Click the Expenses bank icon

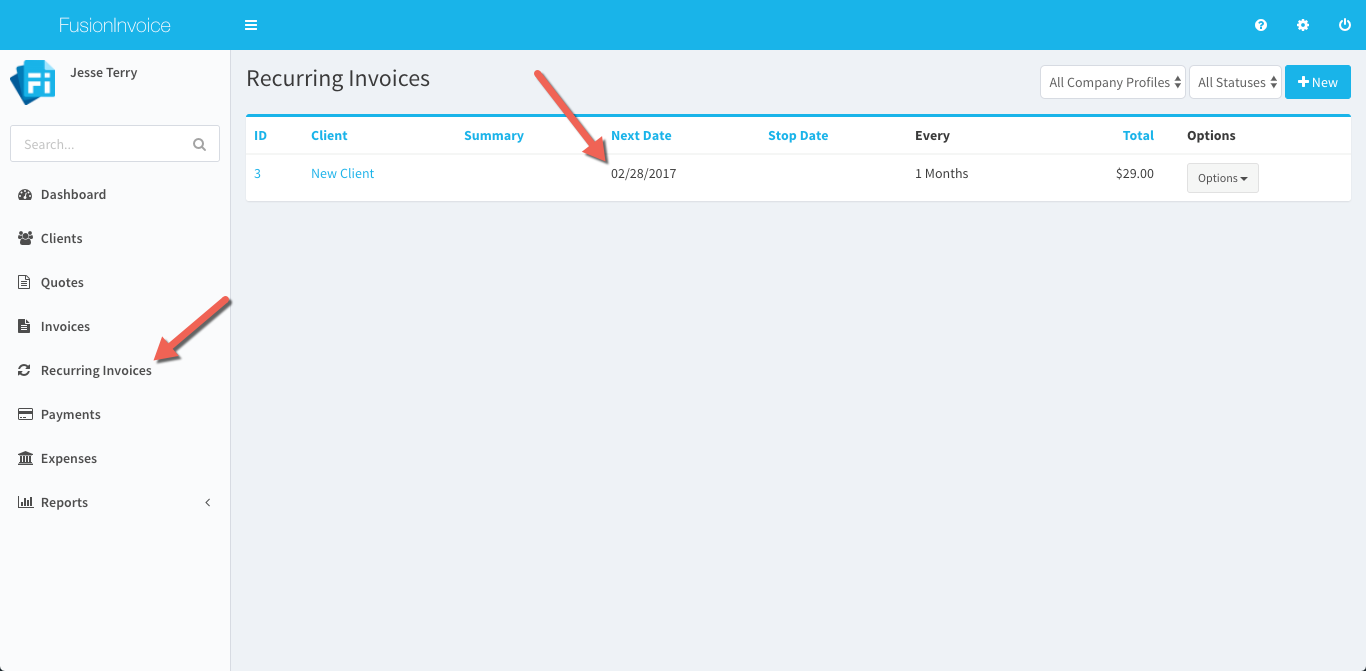tap(25, 458)
